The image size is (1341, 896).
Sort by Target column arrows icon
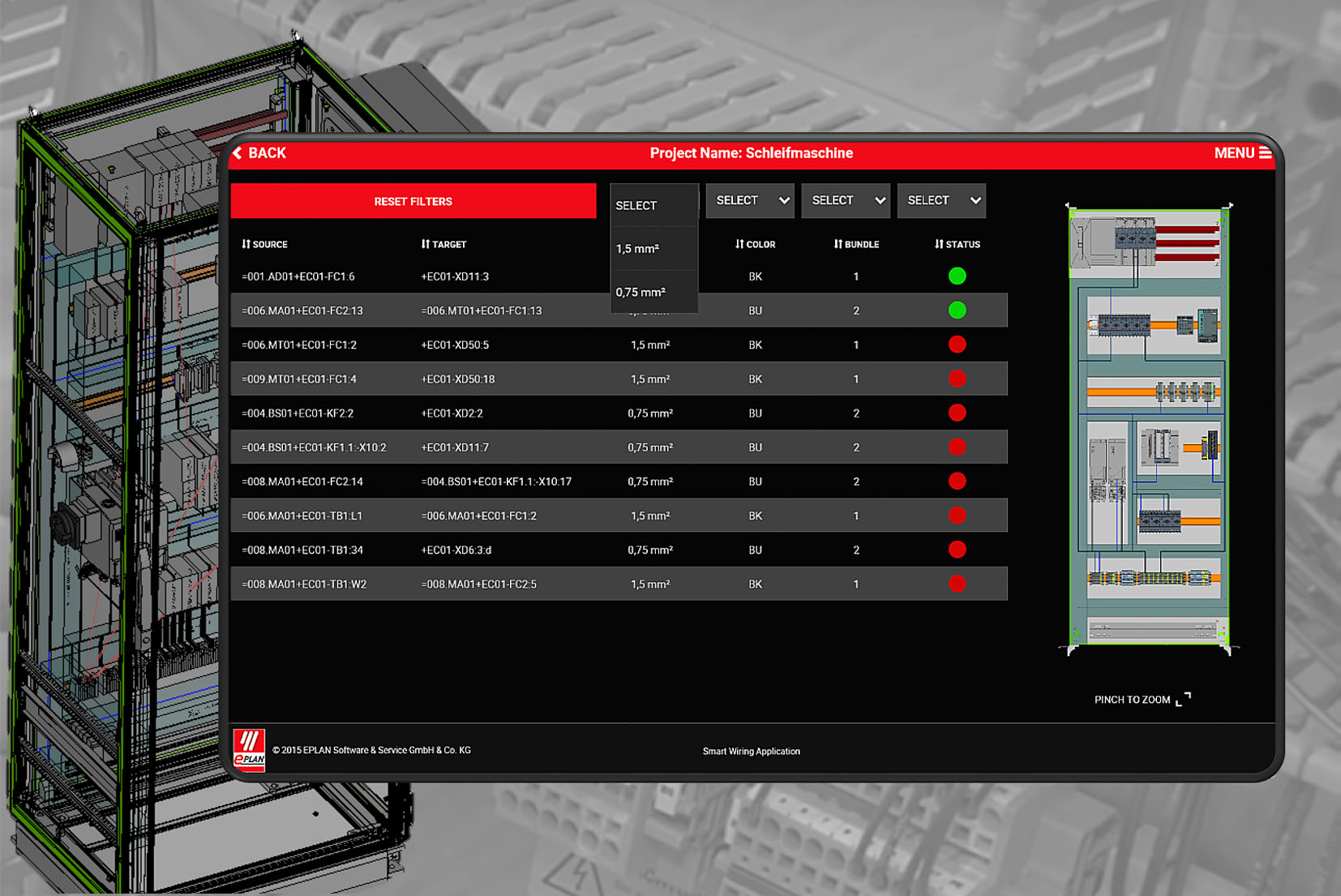coord(426,244)
